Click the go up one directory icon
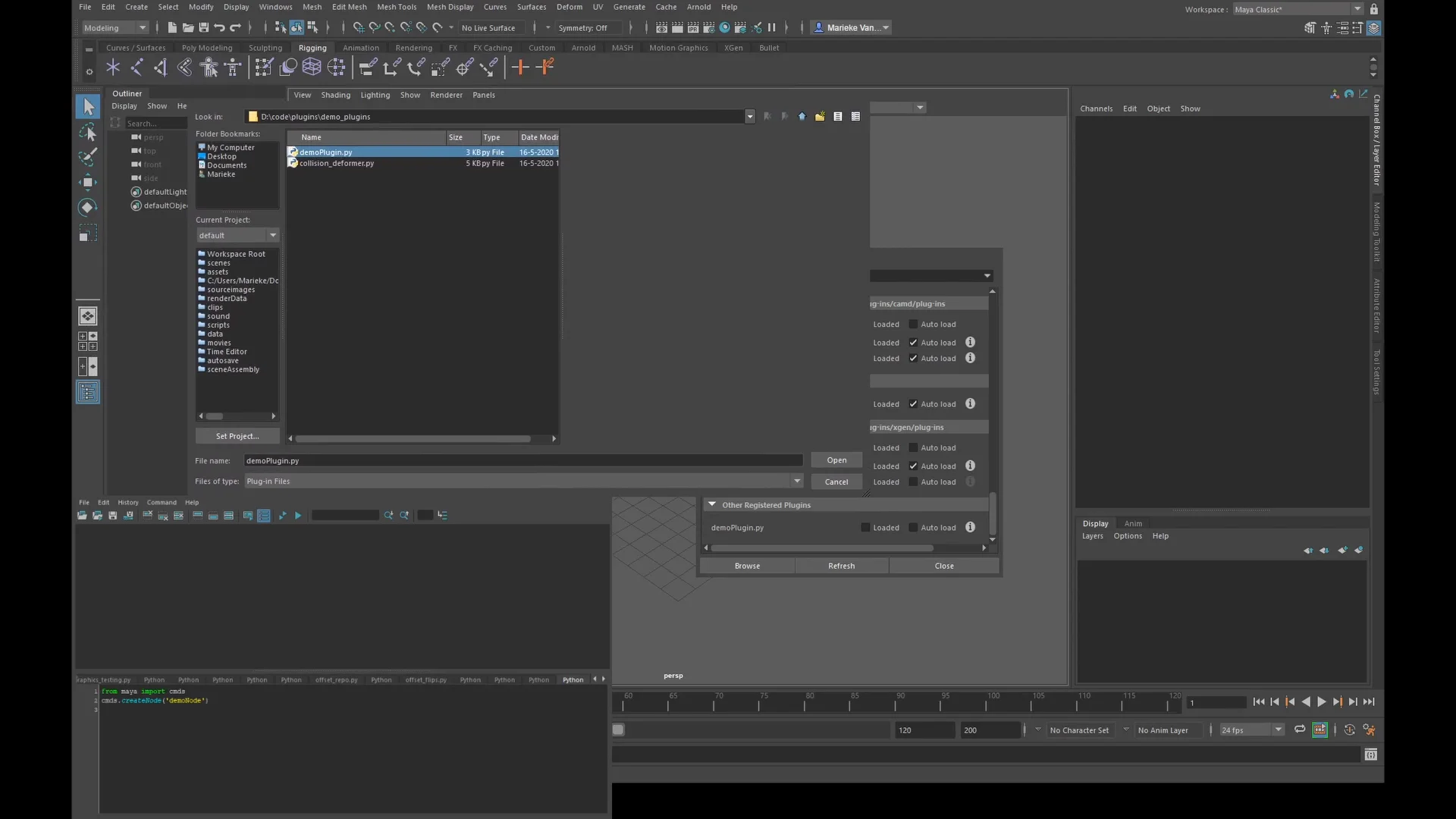Screen dimensions: 1456x819 click(802, 117)
